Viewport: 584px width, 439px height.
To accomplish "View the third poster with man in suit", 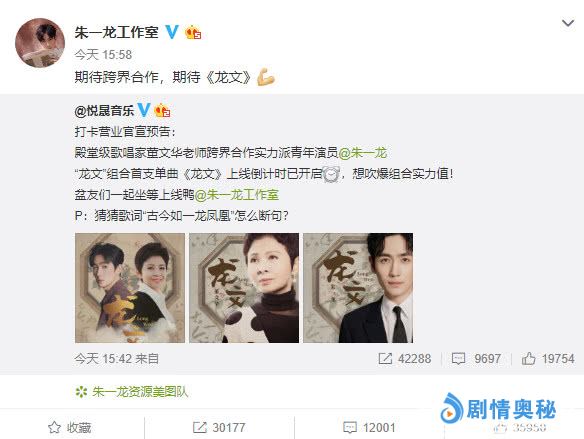I will [x=358, y=288].
